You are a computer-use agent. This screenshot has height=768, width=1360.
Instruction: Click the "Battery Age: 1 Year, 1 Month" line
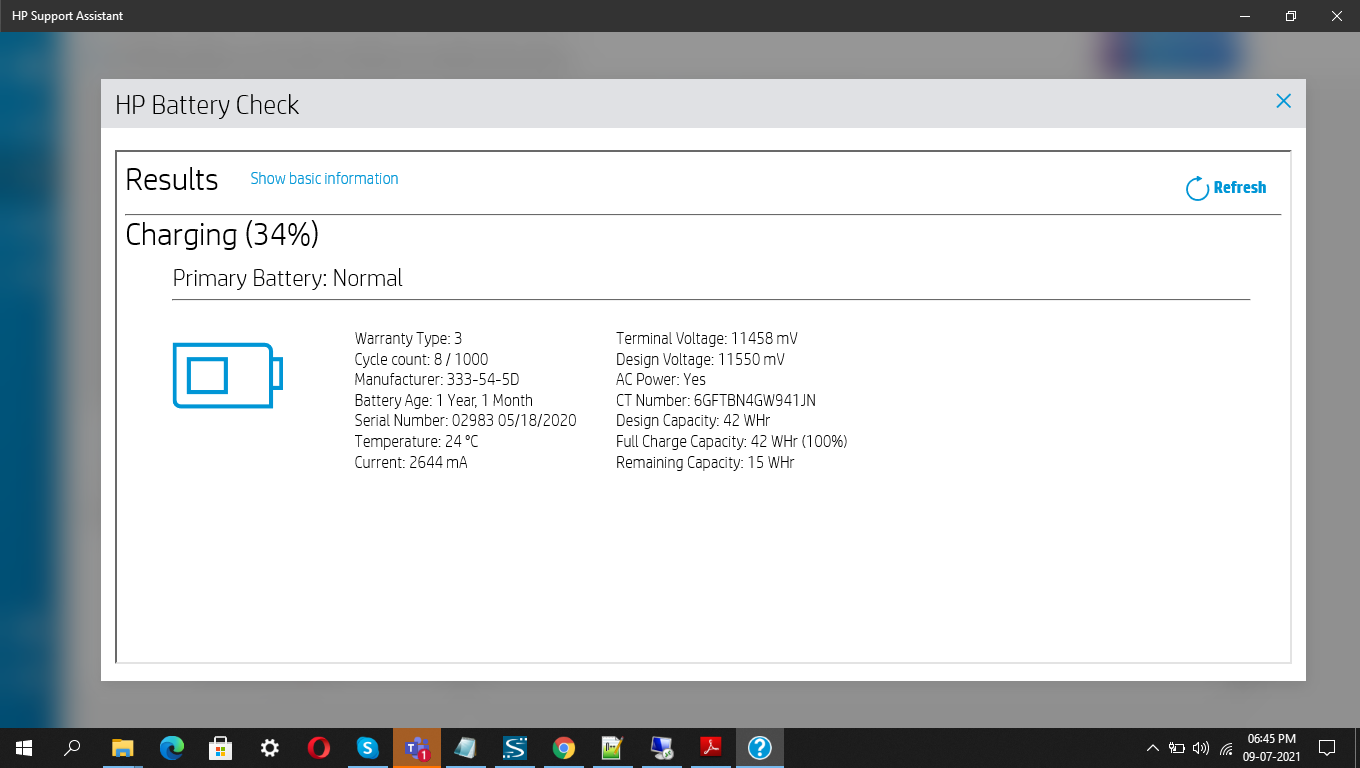point(444,400)
